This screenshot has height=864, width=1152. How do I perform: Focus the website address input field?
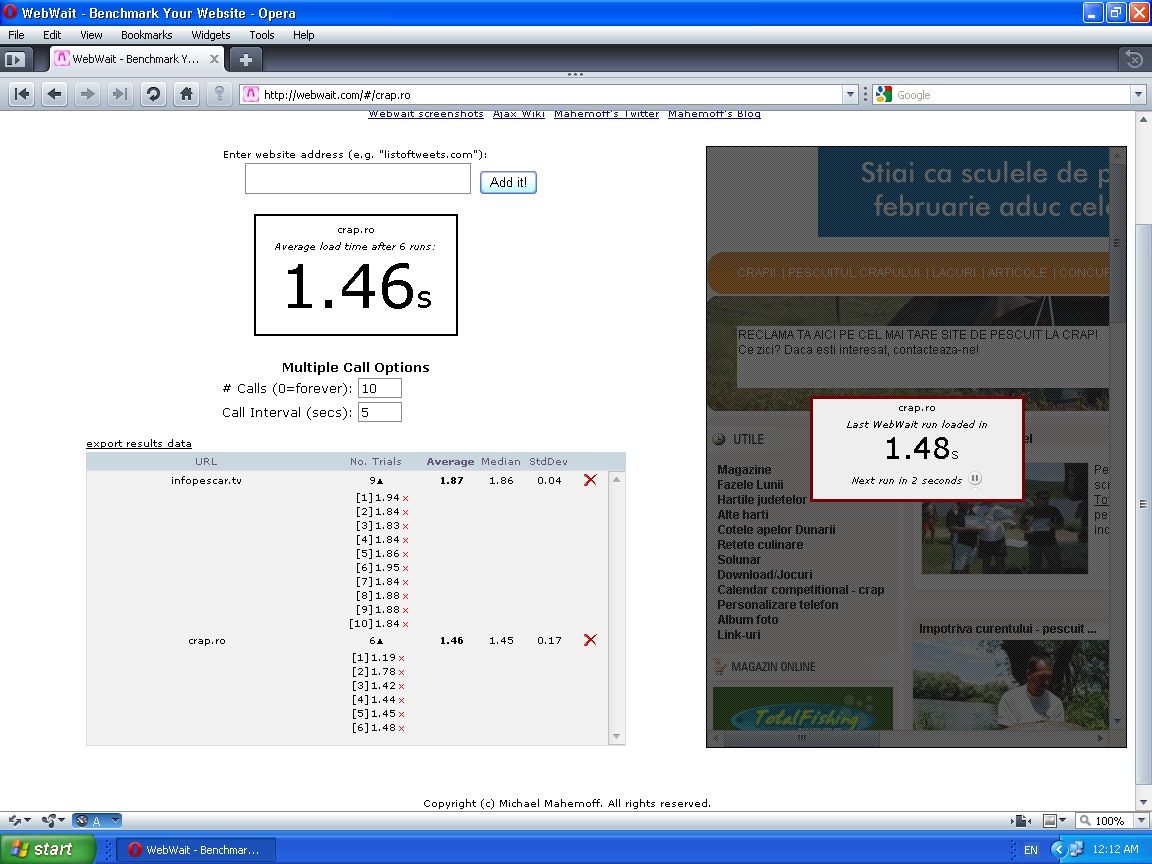[357, 180]
